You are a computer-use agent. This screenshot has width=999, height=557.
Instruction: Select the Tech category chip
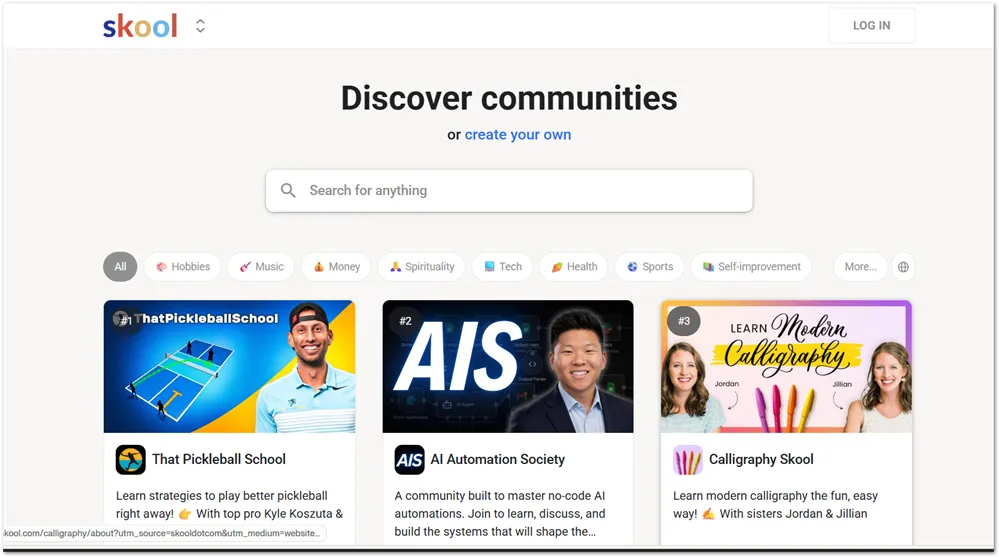[503, 267]
